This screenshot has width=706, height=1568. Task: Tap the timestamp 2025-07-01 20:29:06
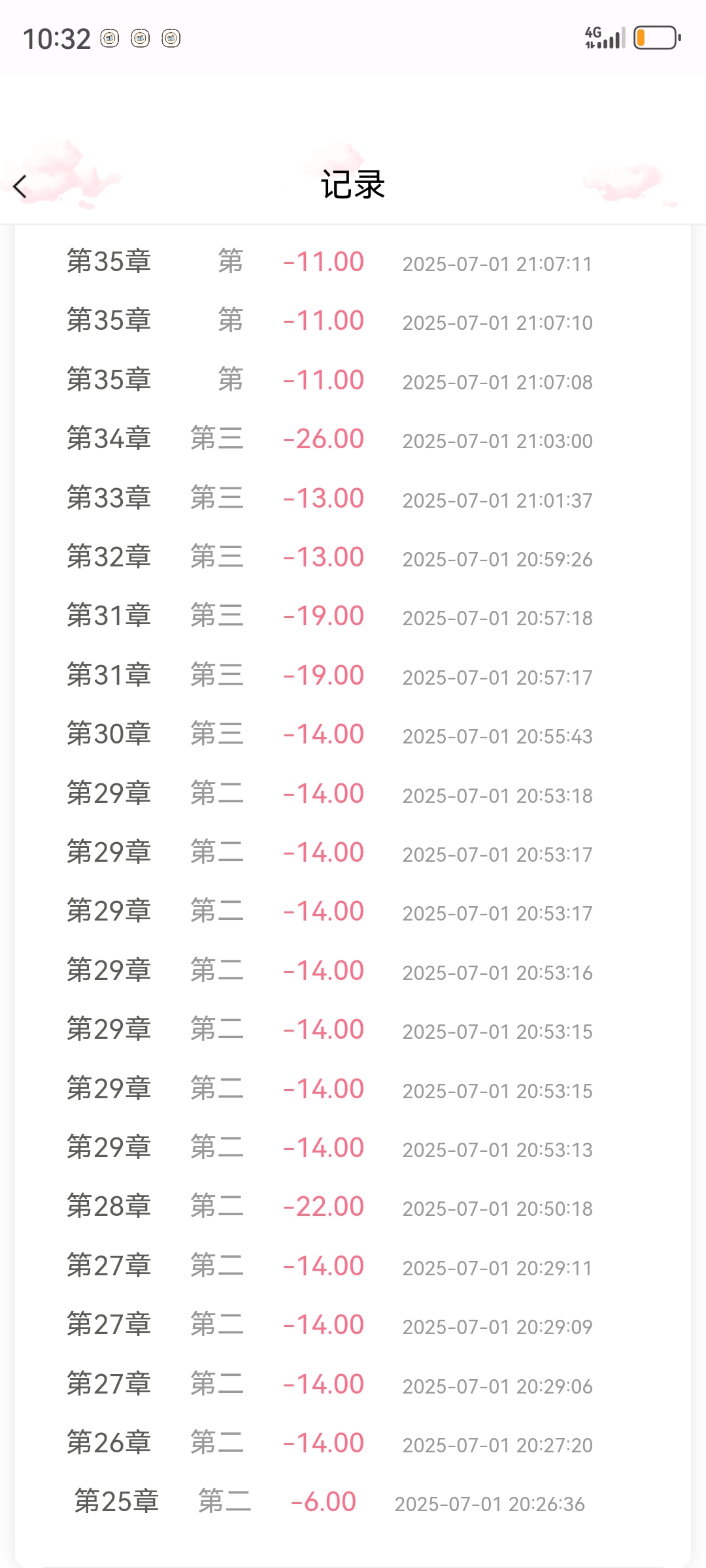click(497, 1386)
